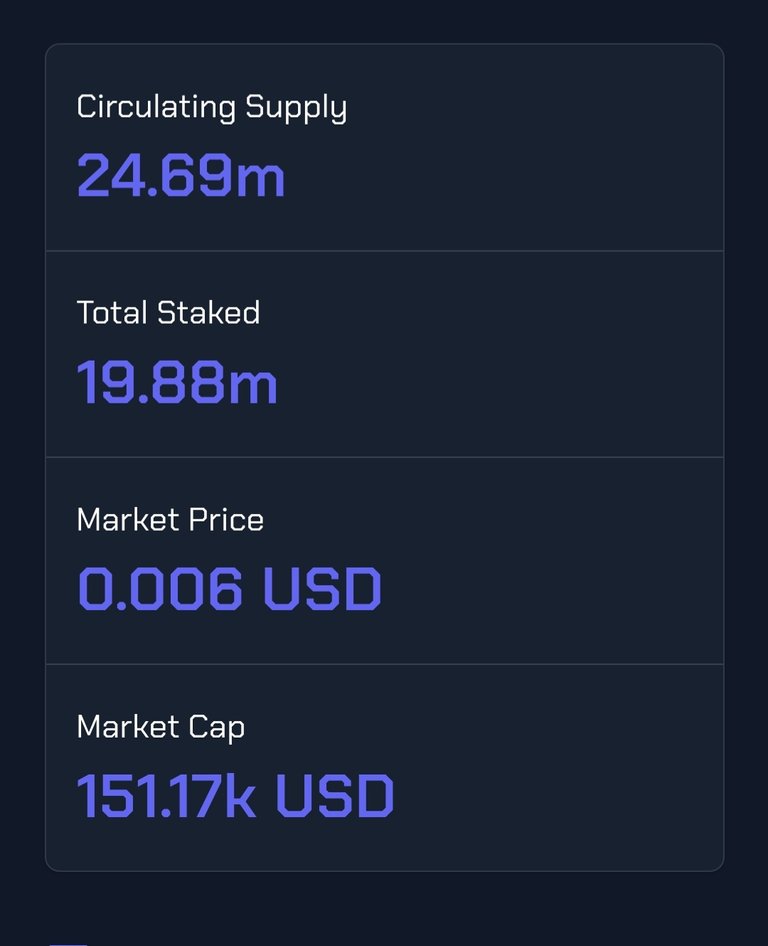768x946 pixels.
Task: Click the blue element at the bottom edge
Action: pyautogui.click(x=68, y=944)
